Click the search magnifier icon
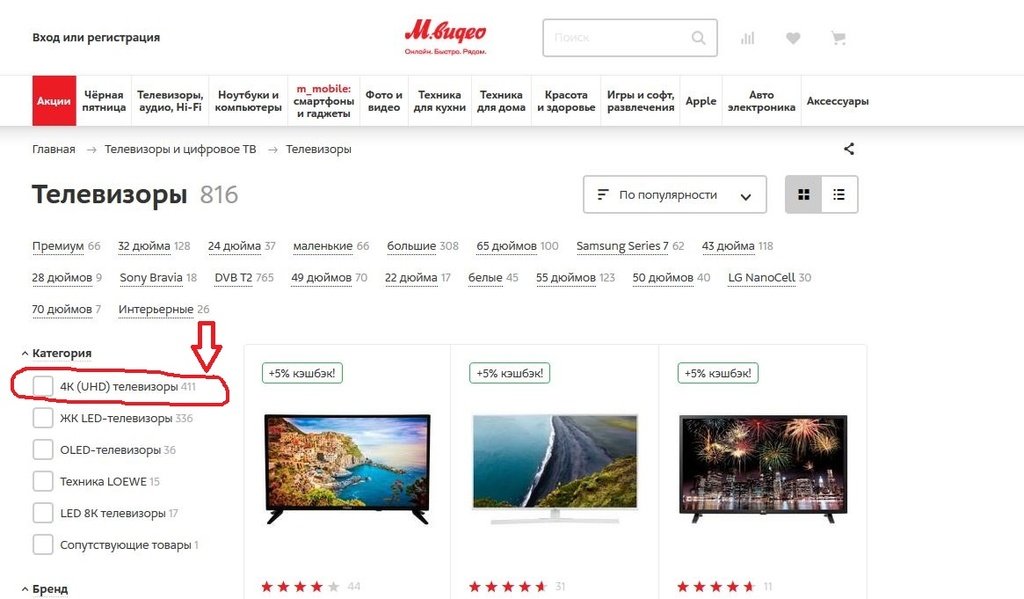 pyautogui.click(x=698, y=38)
